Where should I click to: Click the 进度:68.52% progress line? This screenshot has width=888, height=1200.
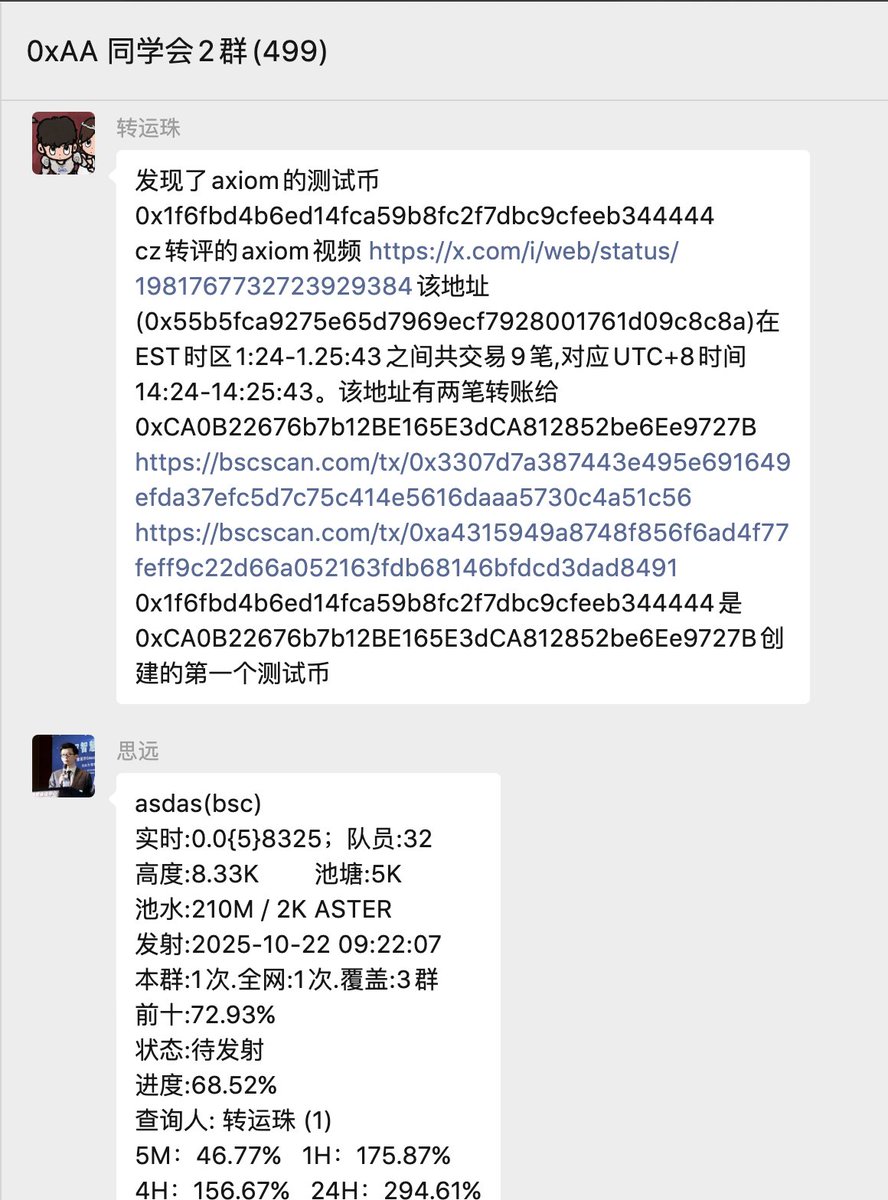click(206, 1085)
